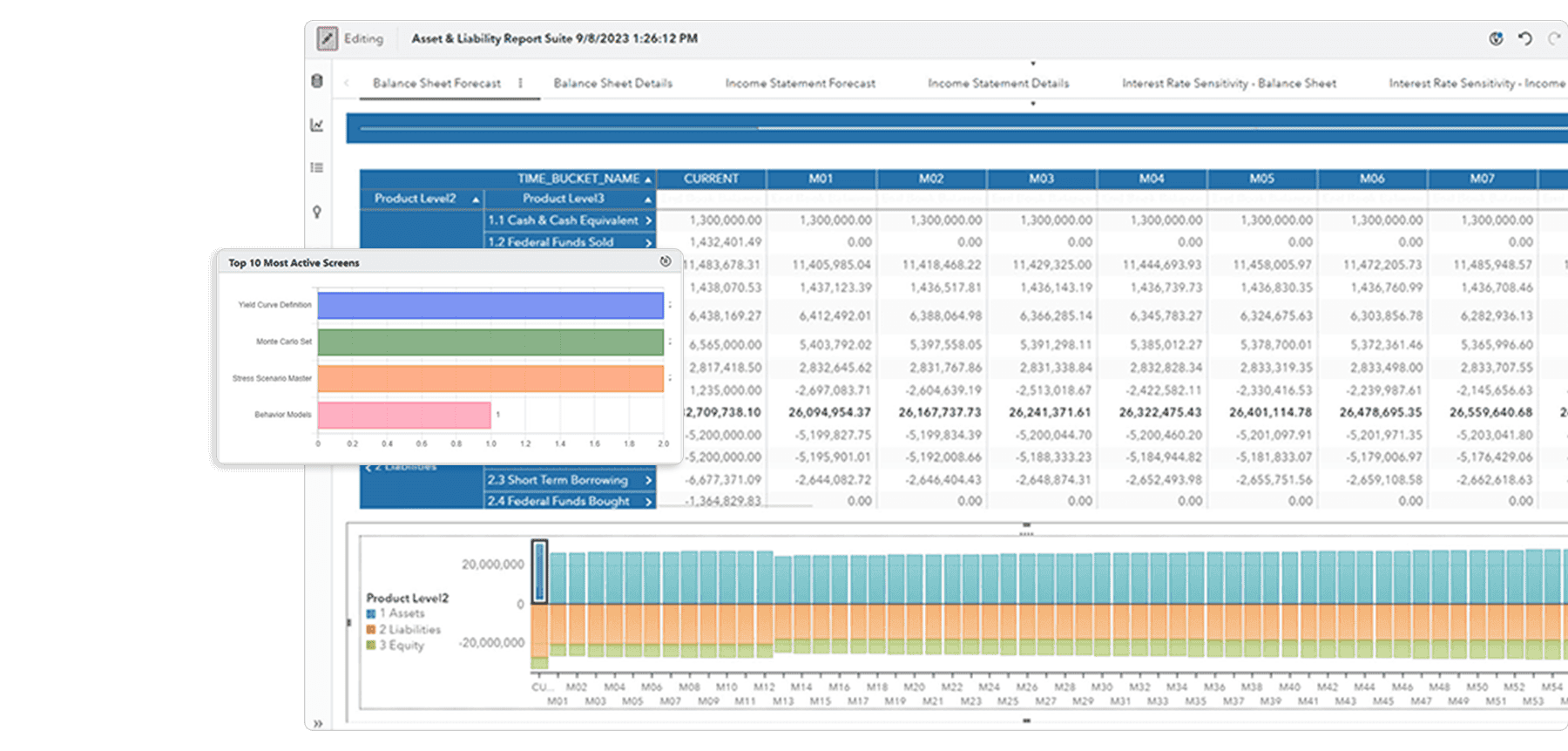
Task: Click the top resize handle of chart panel
Action: pyautogui.click(x=1026, y=525)
